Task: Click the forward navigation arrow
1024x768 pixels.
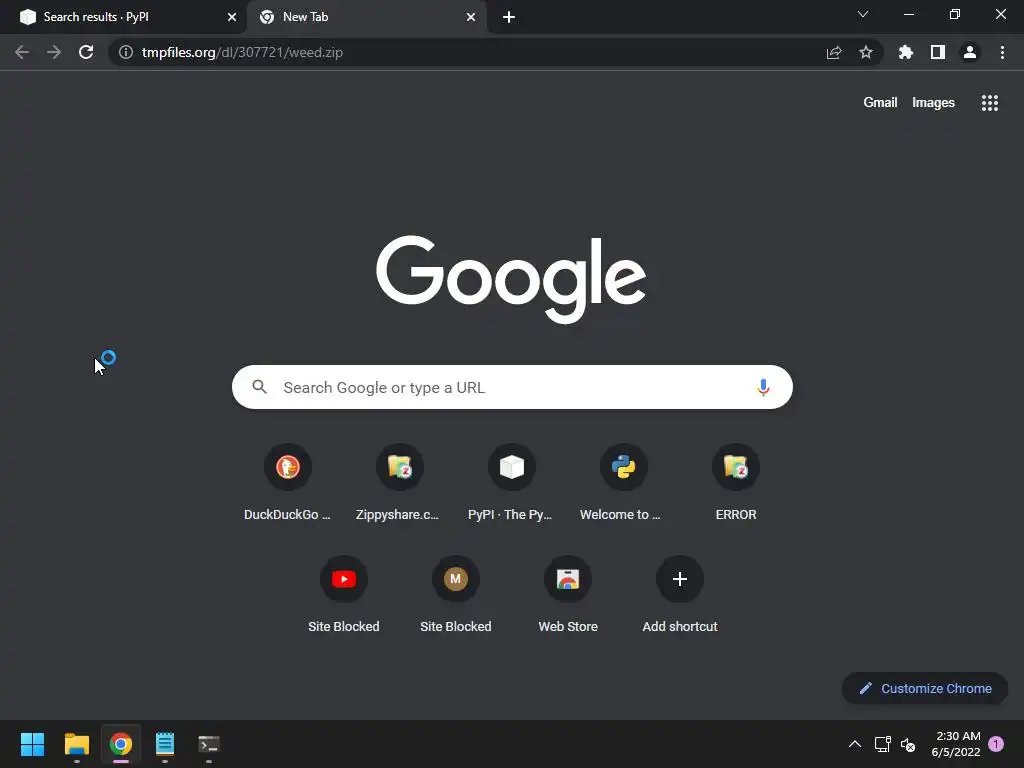Action: tap(54, 52)
